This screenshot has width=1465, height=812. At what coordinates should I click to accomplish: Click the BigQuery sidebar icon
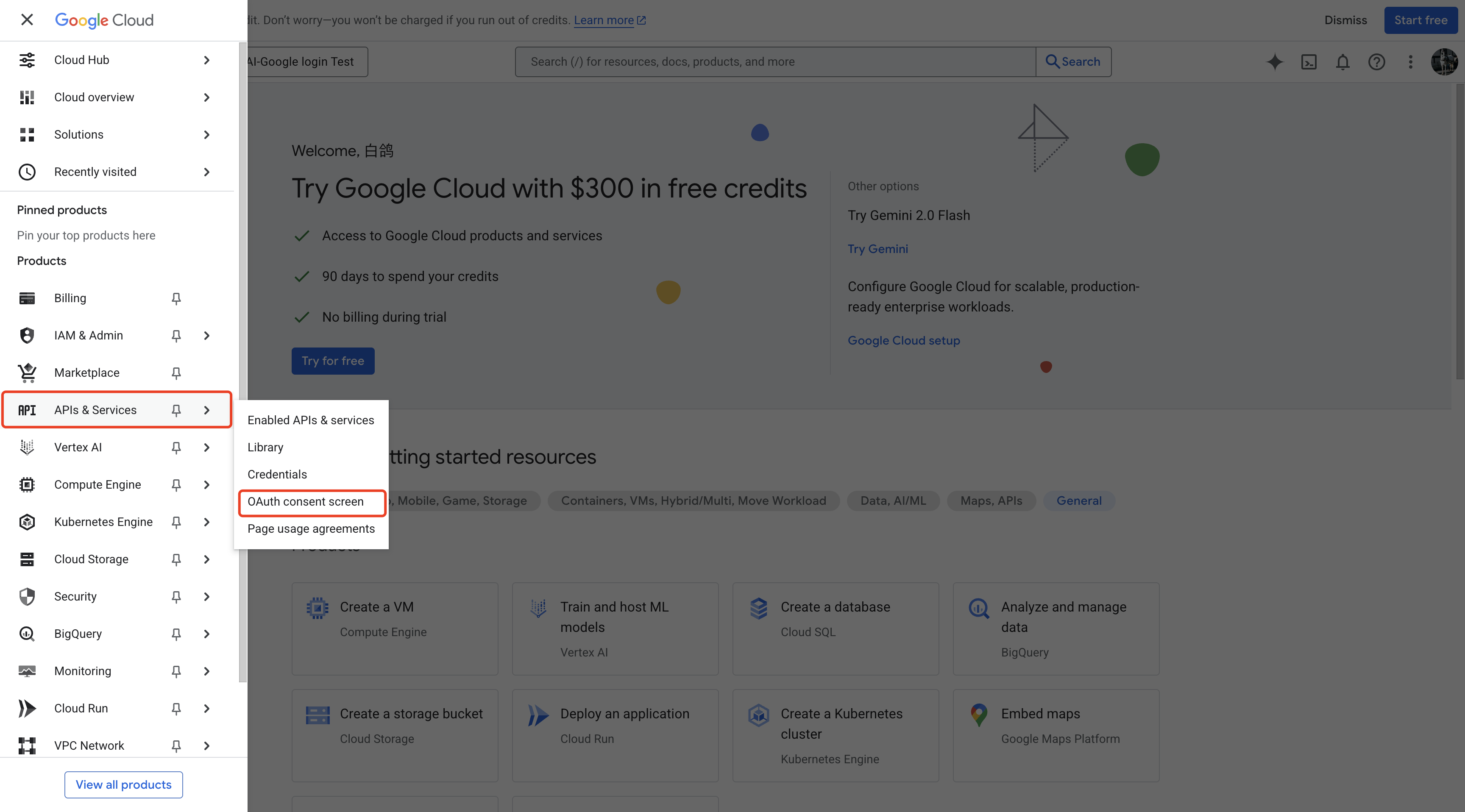[x=27, y=634]
